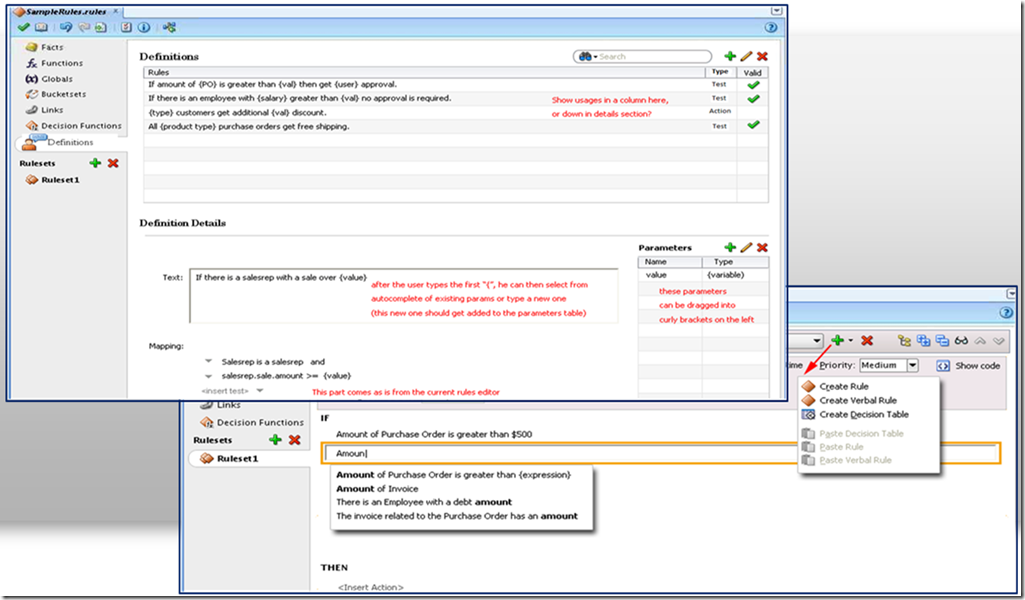Delete the Ruleset1 with red X icon

tap(113, 162)
